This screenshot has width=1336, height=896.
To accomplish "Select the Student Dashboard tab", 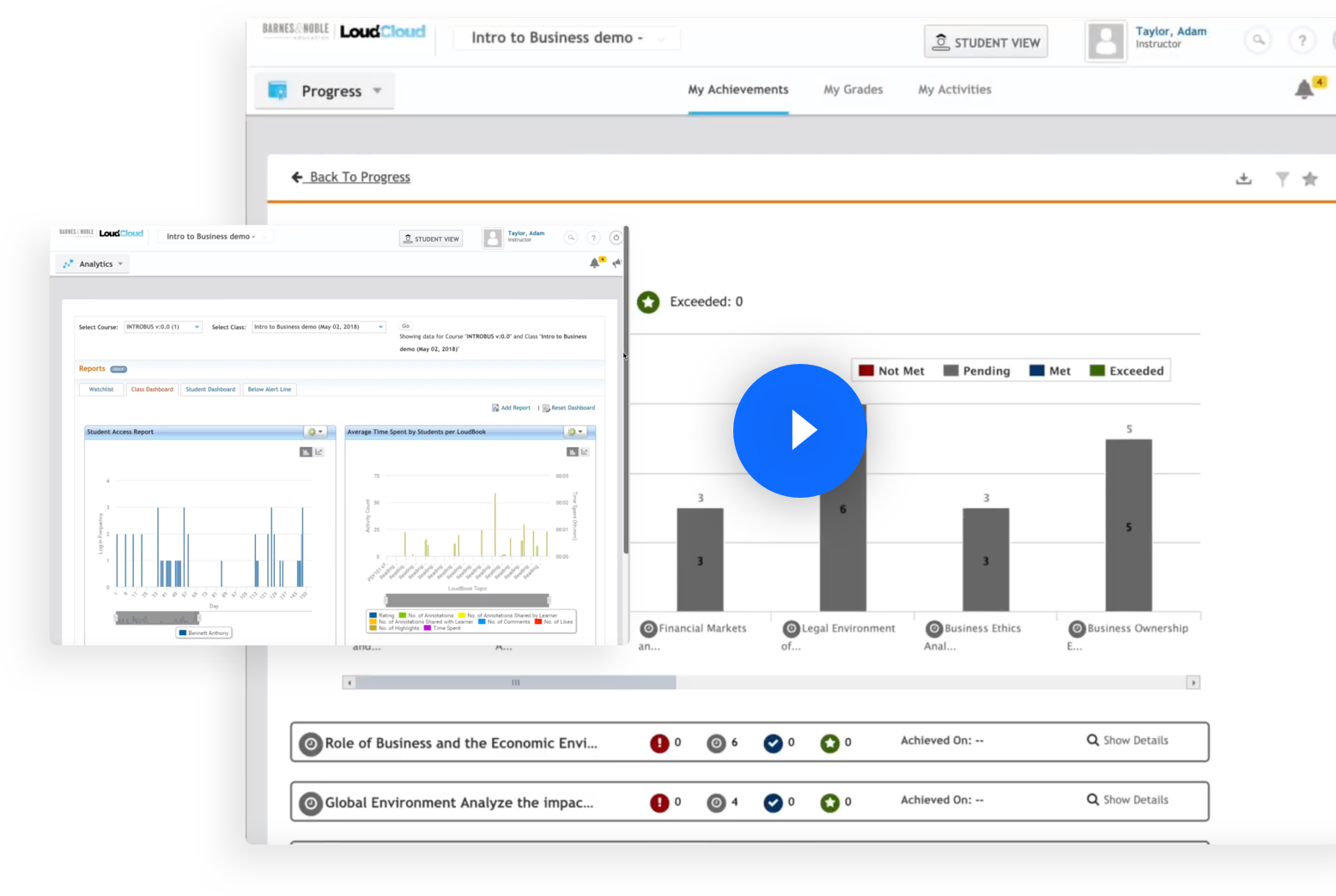I will 210,389.
